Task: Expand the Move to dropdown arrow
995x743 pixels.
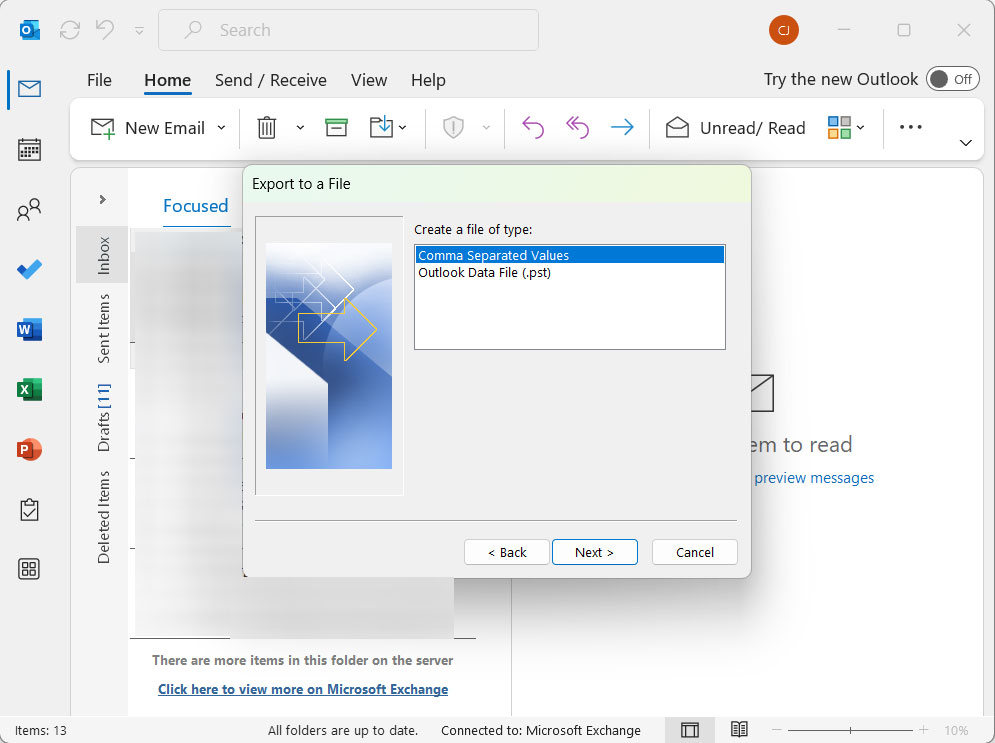Action: [400, 127]
